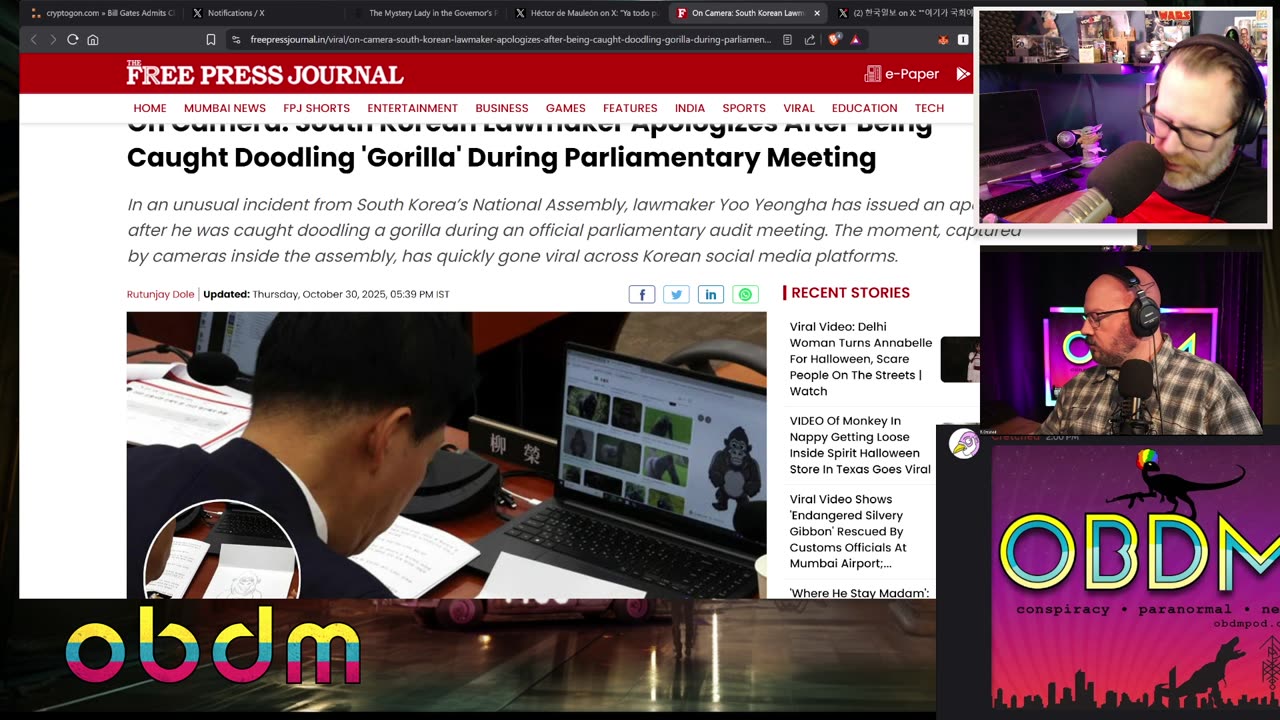Open the Brave Shields lion icon
The width and height of the screenshot is (1280, 720).
pos(834,40)
